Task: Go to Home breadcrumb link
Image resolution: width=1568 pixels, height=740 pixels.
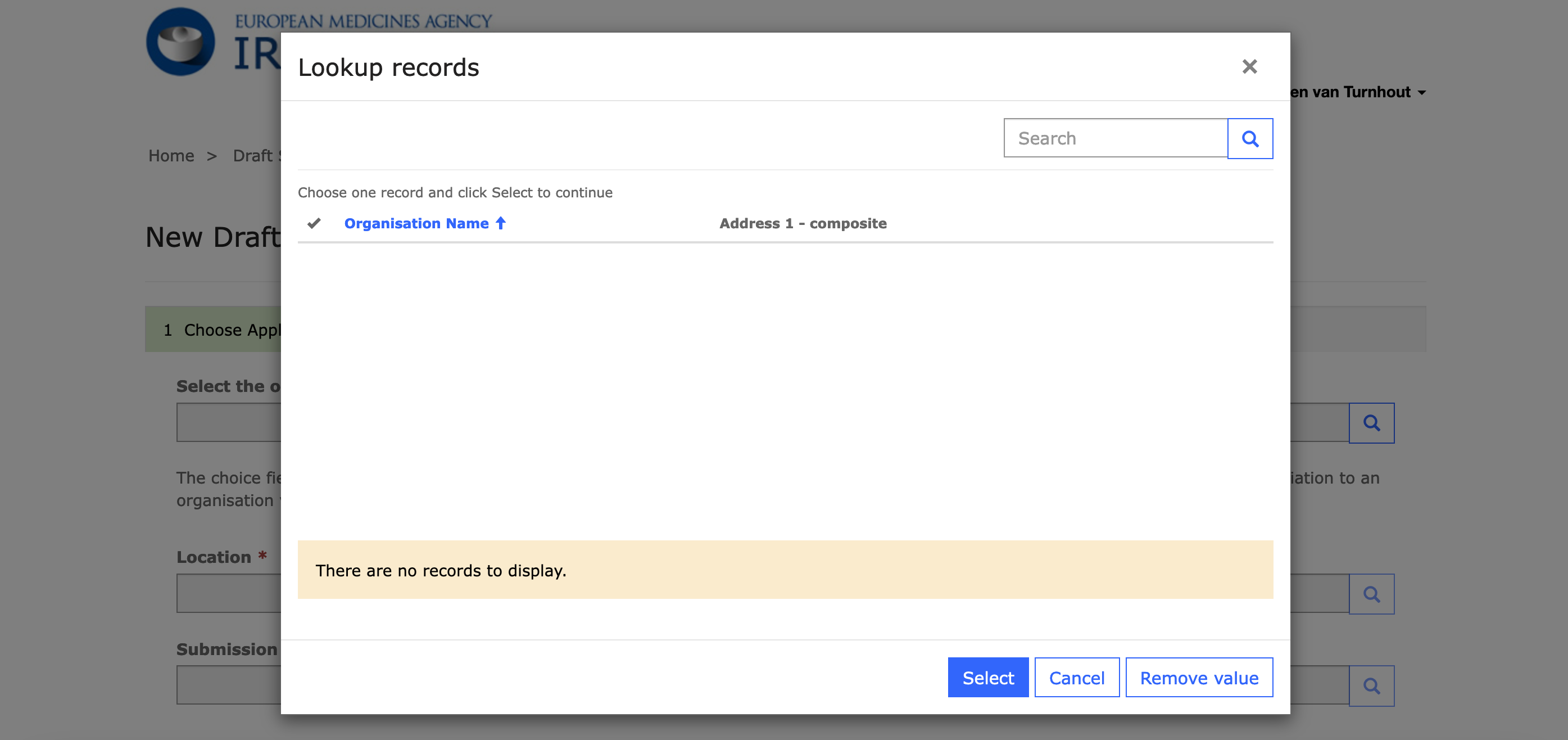Action: tap(171, 156)
